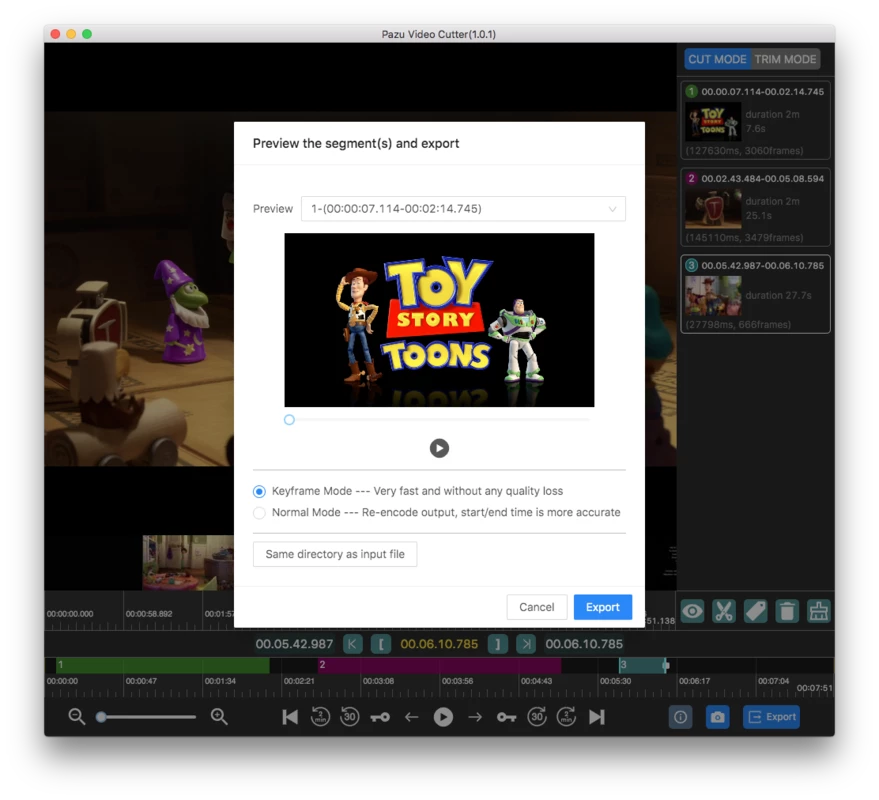This screenshot has height=800, width=879.
Task: Click teal segment 3 on the timeline
Action: [644, 665]
